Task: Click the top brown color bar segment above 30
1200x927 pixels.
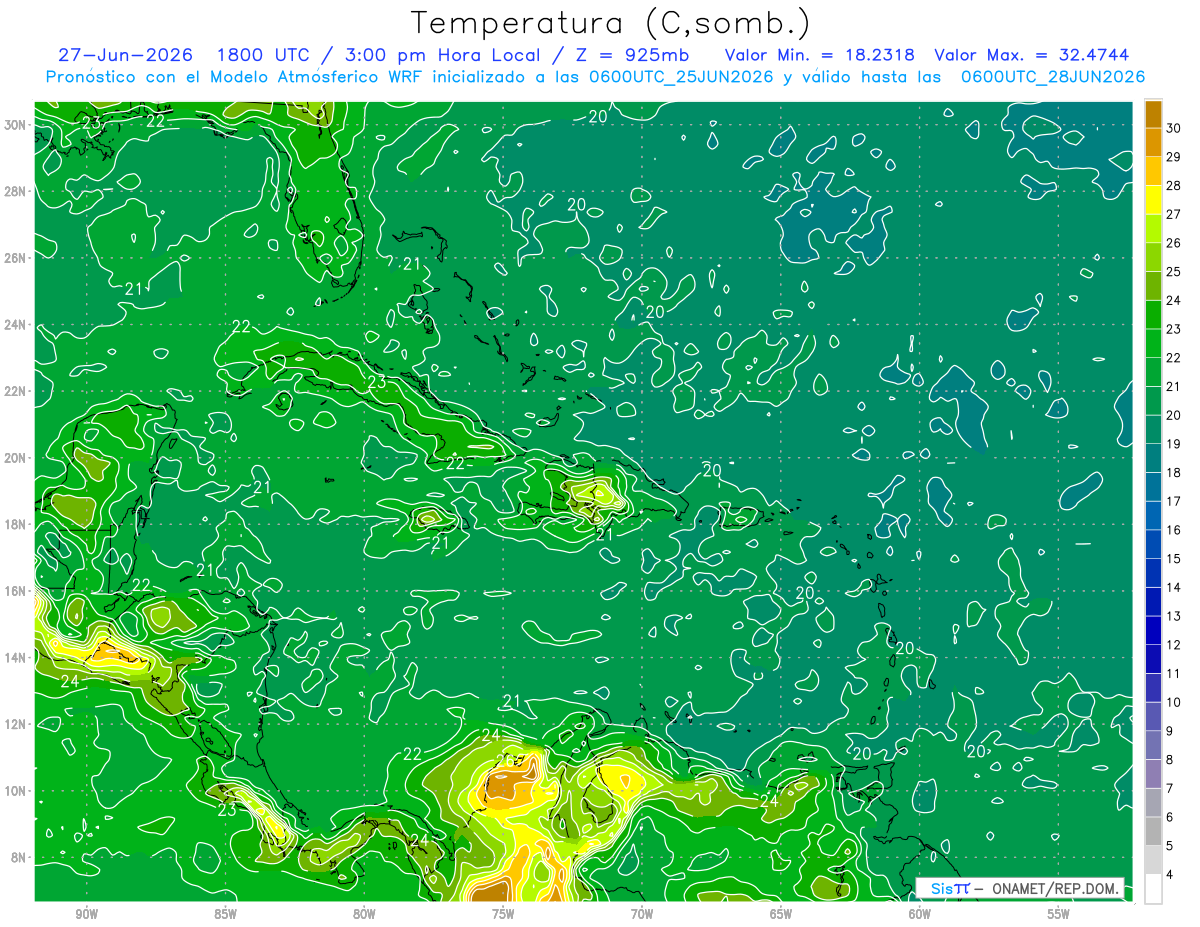Action: pyautogui.click(x=1153, y=114)
